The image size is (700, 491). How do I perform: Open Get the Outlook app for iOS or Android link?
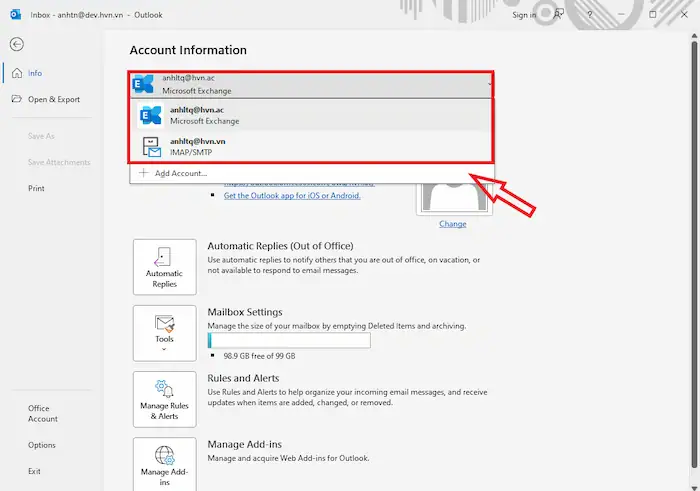pos(292,196)
